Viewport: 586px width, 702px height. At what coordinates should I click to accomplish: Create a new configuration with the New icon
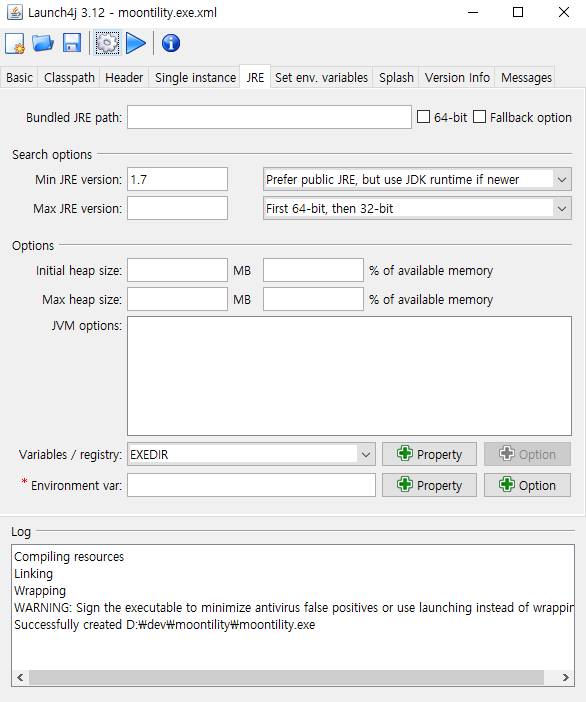(15, 43)
